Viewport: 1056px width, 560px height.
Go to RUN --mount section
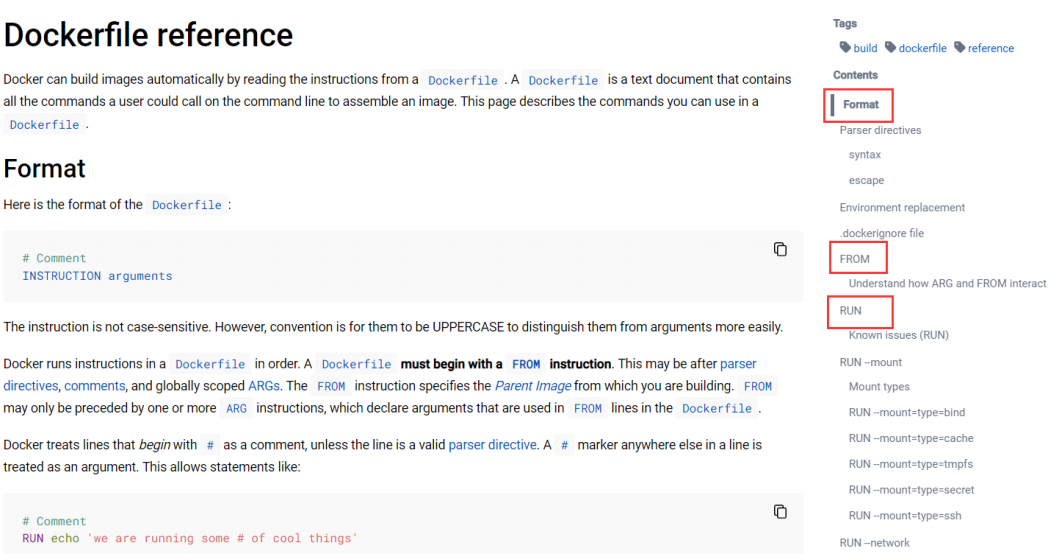pyautogui.click(x=870, y=362)
